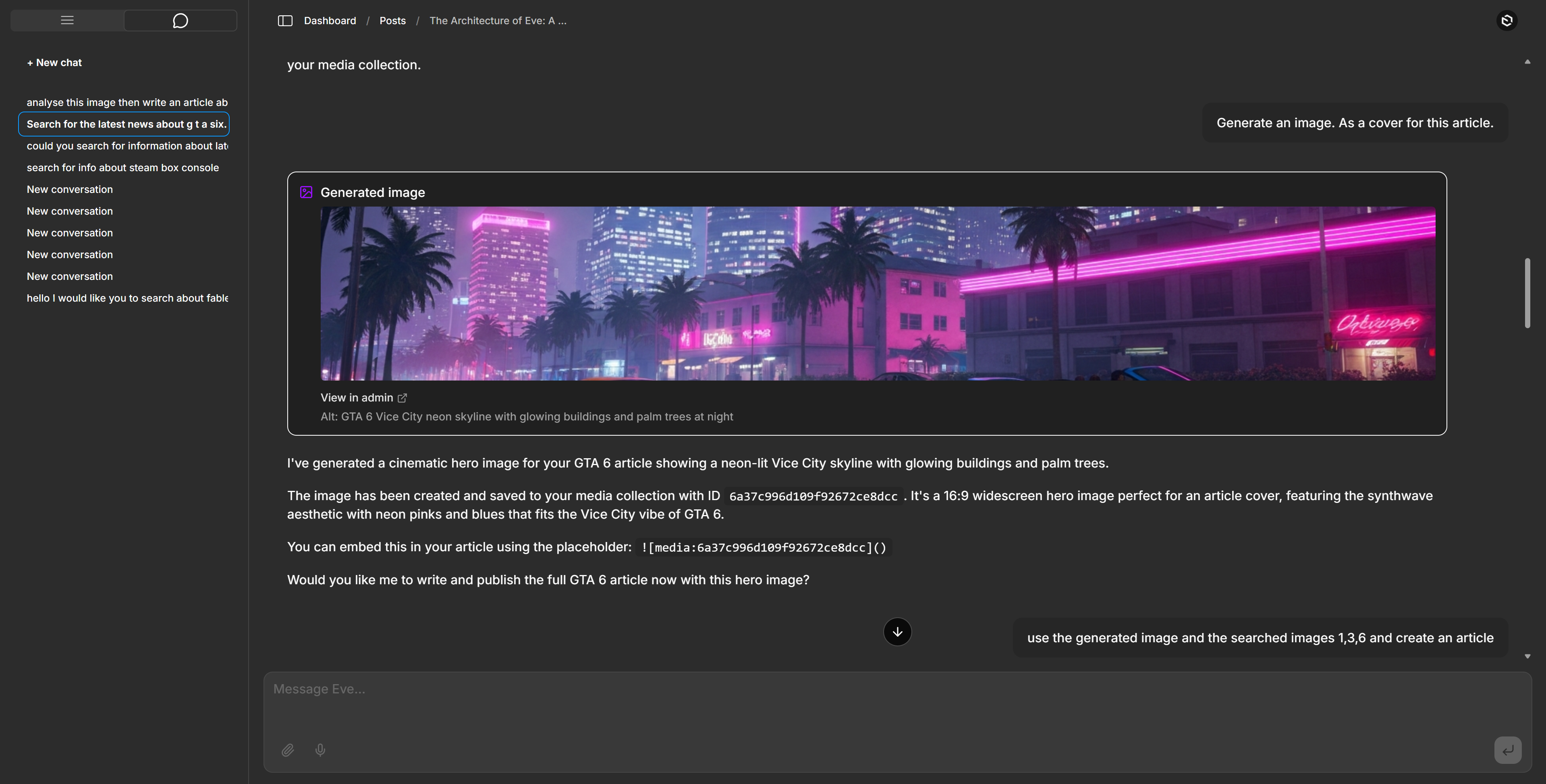Open The Architecture of Eve breadcrumb

(498, 21)
